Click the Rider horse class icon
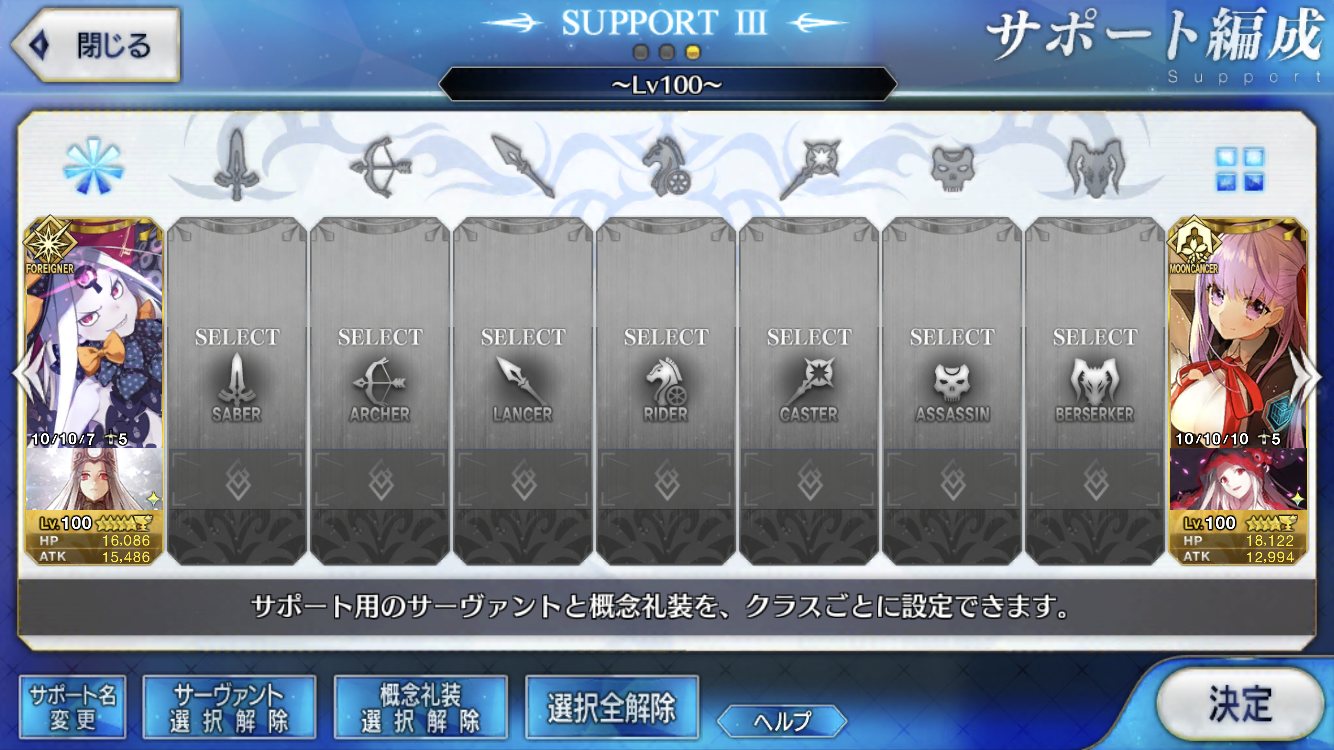The image size is (1334, 750). 666,166
